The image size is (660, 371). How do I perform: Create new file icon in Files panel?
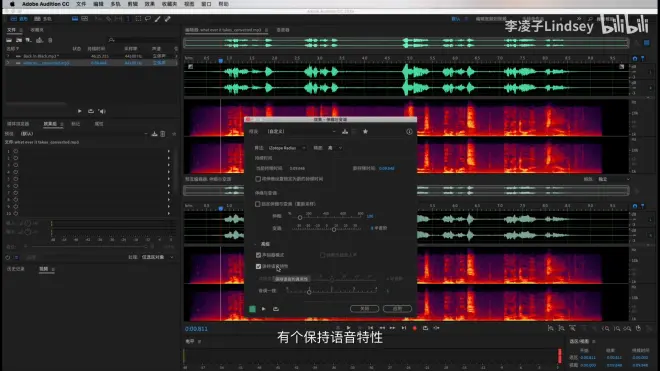(x=29, y=40)
